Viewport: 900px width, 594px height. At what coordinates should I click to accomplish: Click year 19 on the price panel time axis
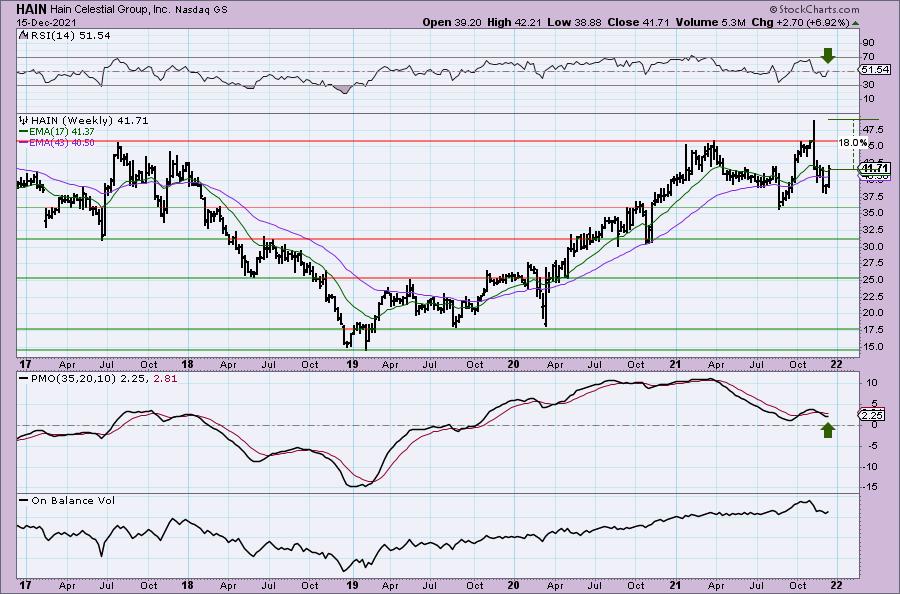[x=353, y=364]
